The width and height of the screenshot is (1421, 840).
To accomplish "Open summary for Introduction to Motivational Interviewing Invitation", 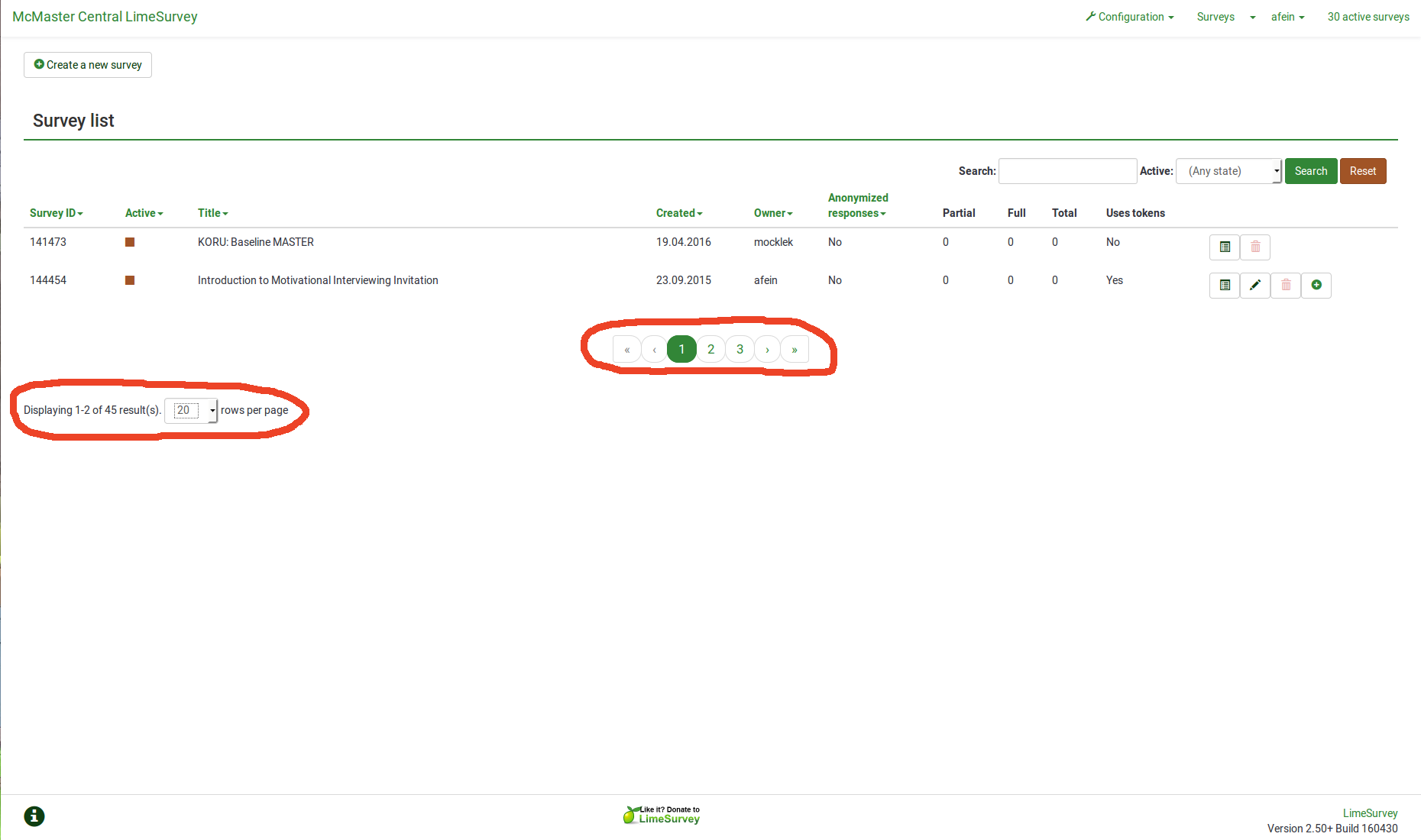I will click(x=1225, y=285).
